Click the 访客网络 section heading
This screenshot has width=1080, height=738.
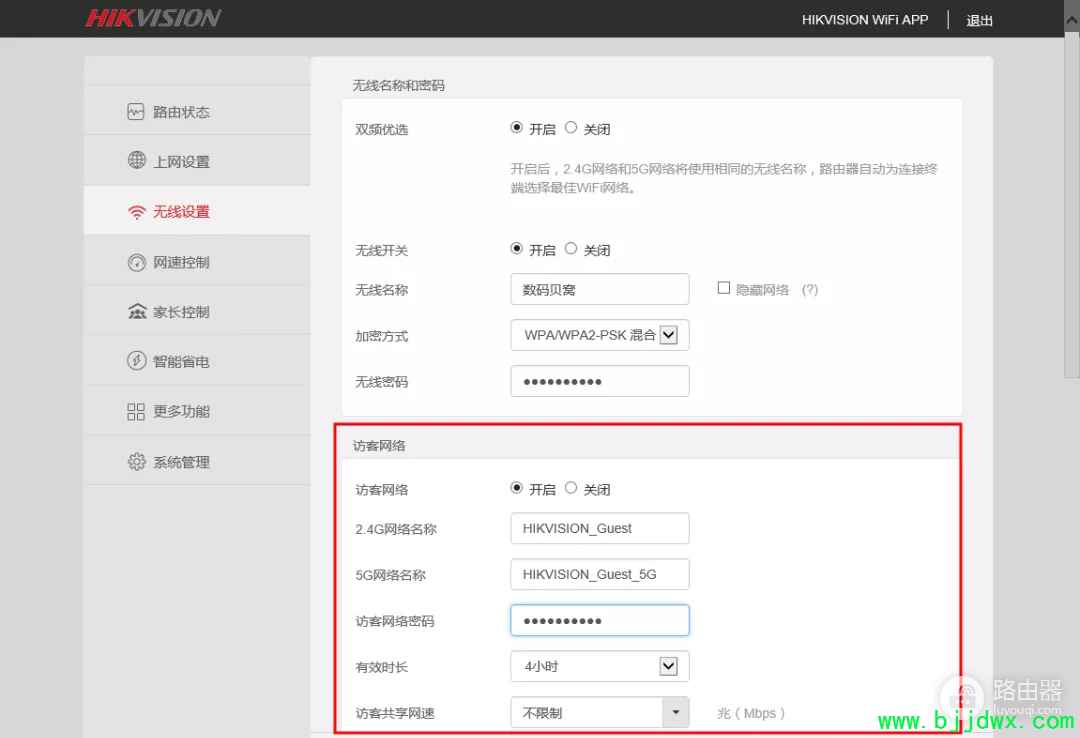pos(380,446)
